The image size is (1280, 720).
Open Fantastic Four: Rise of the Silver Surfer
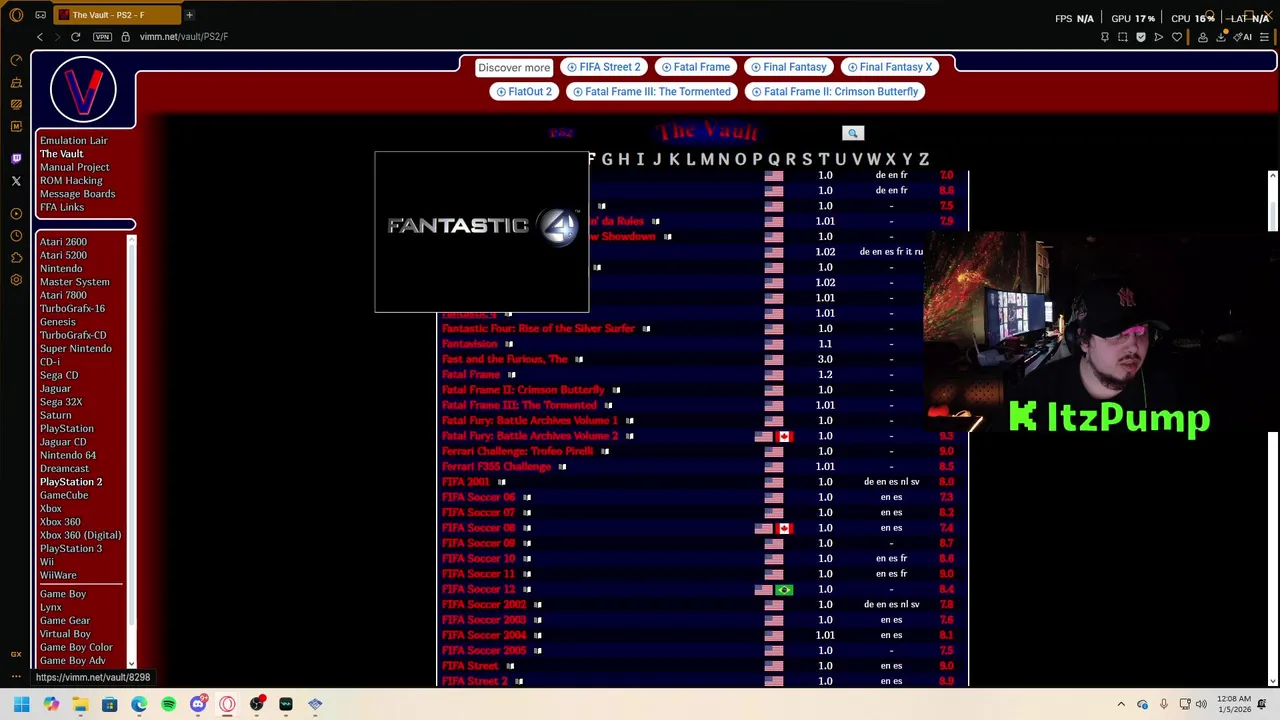coord(538,328)
